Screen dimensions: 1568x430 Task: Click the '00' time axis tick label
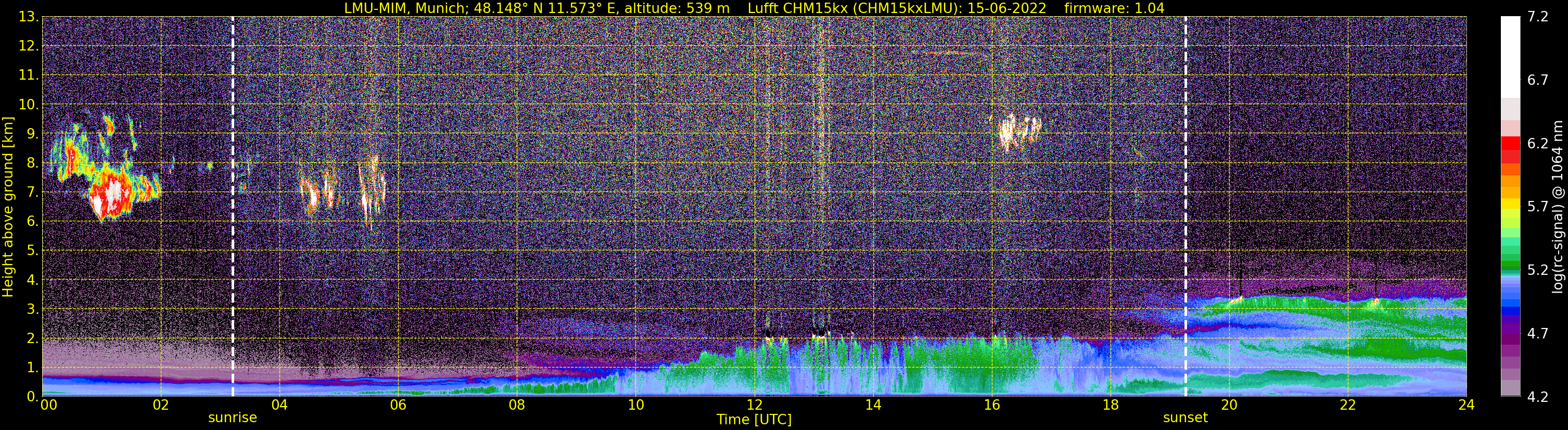pyautogui.click(x=49, y=405)
